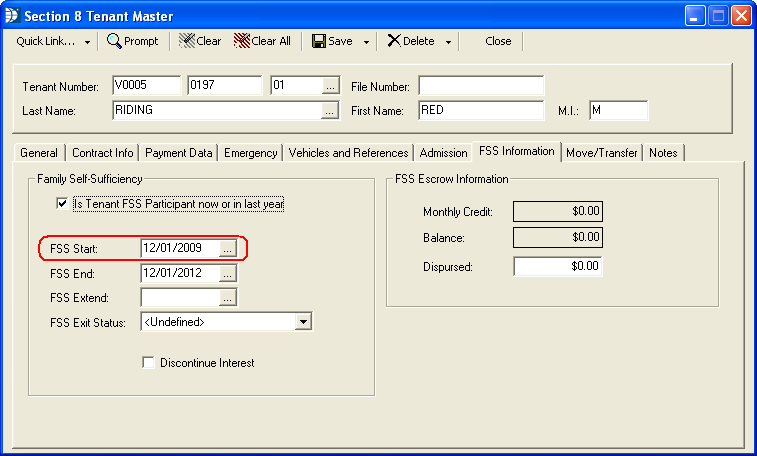
Task: Click the Last Name field
Action: pos(217,111)
